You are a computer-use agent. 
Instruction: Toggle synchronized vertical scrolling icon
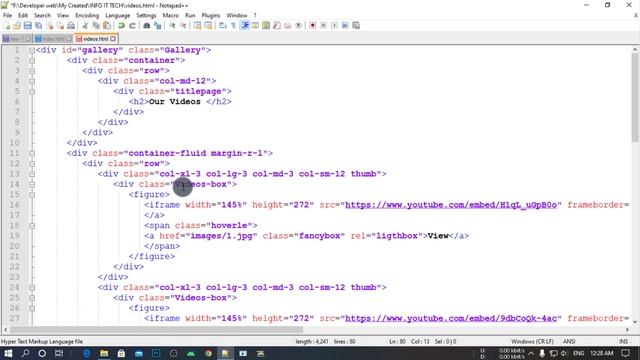[x=198, y=25]
